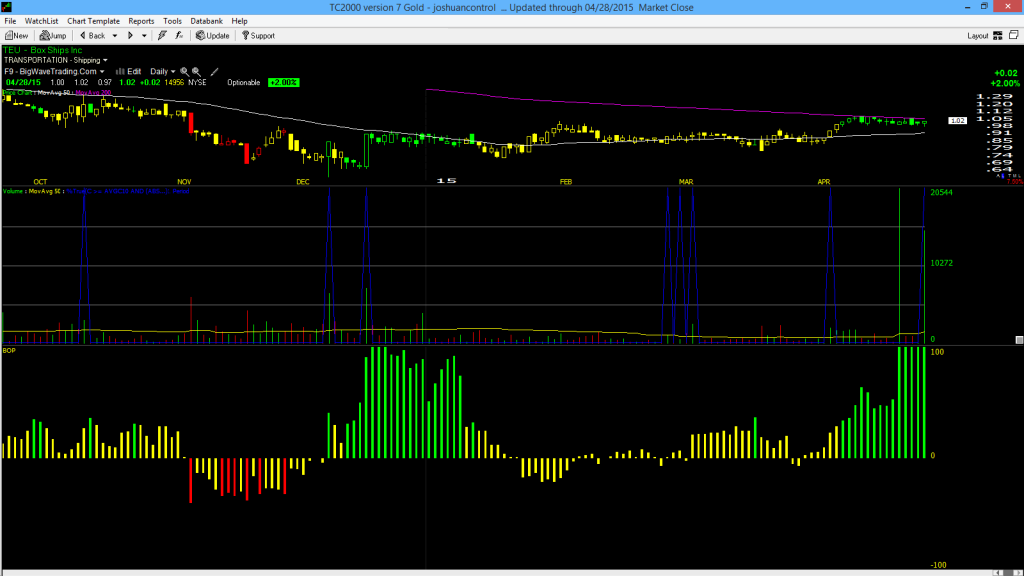Click the Edit chart button
The width and height of the screenshot is (1024, 576).
(x=129, y=72)
